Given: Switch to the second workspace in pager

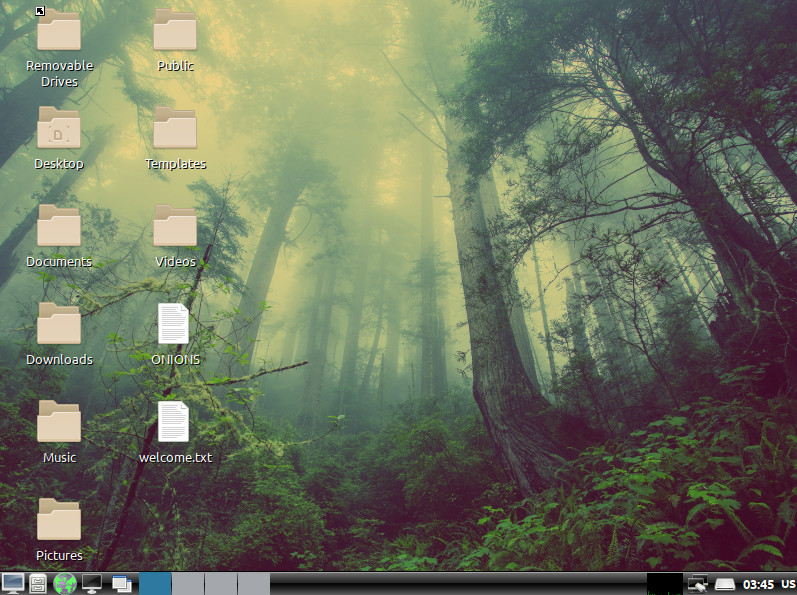Looking at the screenshot, I should point(188,583).
